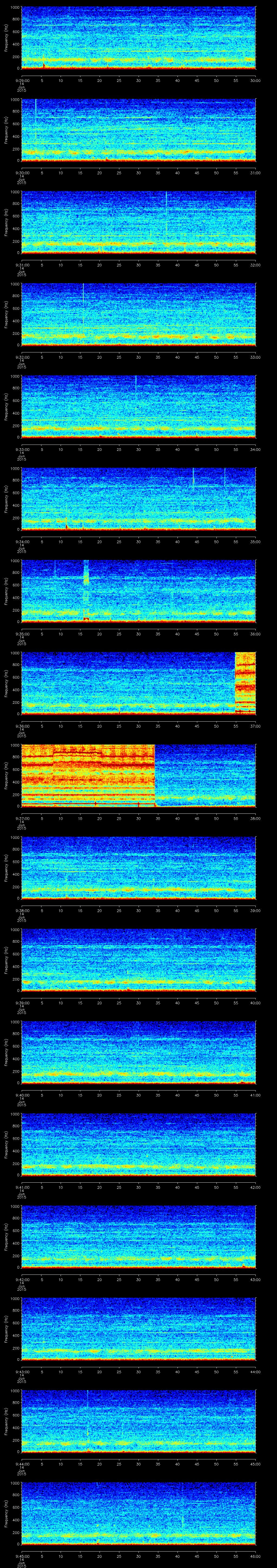Click the 33:00 end-time label
The height and width of the screenshot is (1568, 277).
[x=255, y=357]
